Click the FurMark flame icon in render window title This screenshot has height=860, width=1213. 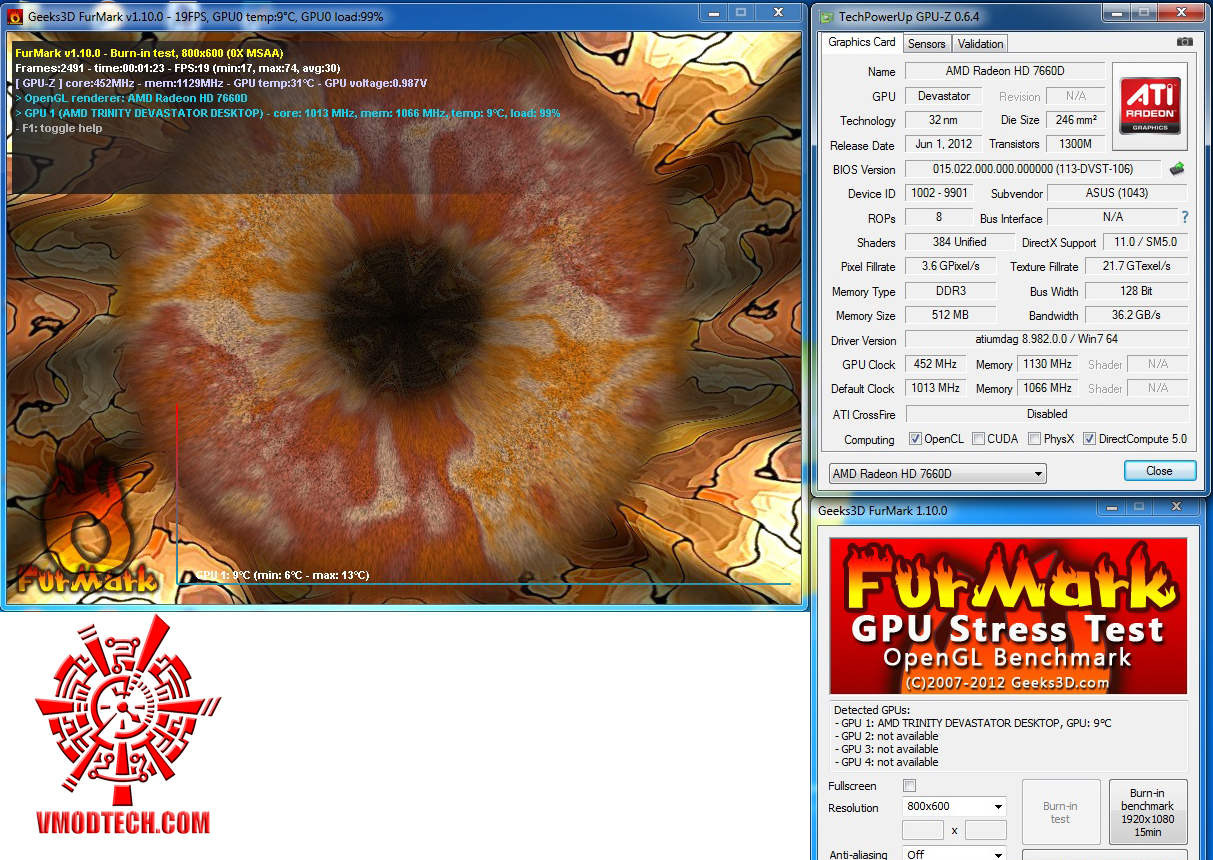pos(15,16)
